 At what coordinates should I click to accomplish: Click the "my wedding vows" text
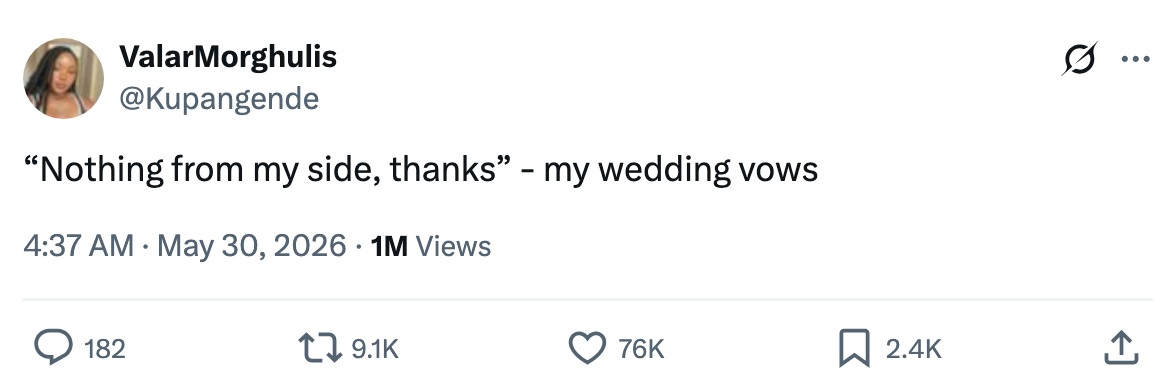coord(681,170)
